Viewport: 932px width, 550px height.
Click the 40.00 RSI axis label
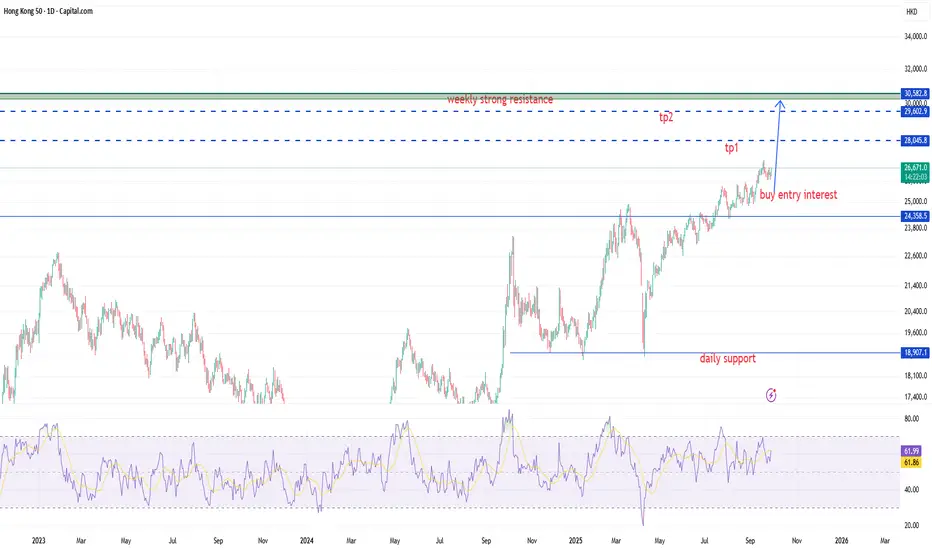click(912, 490)
